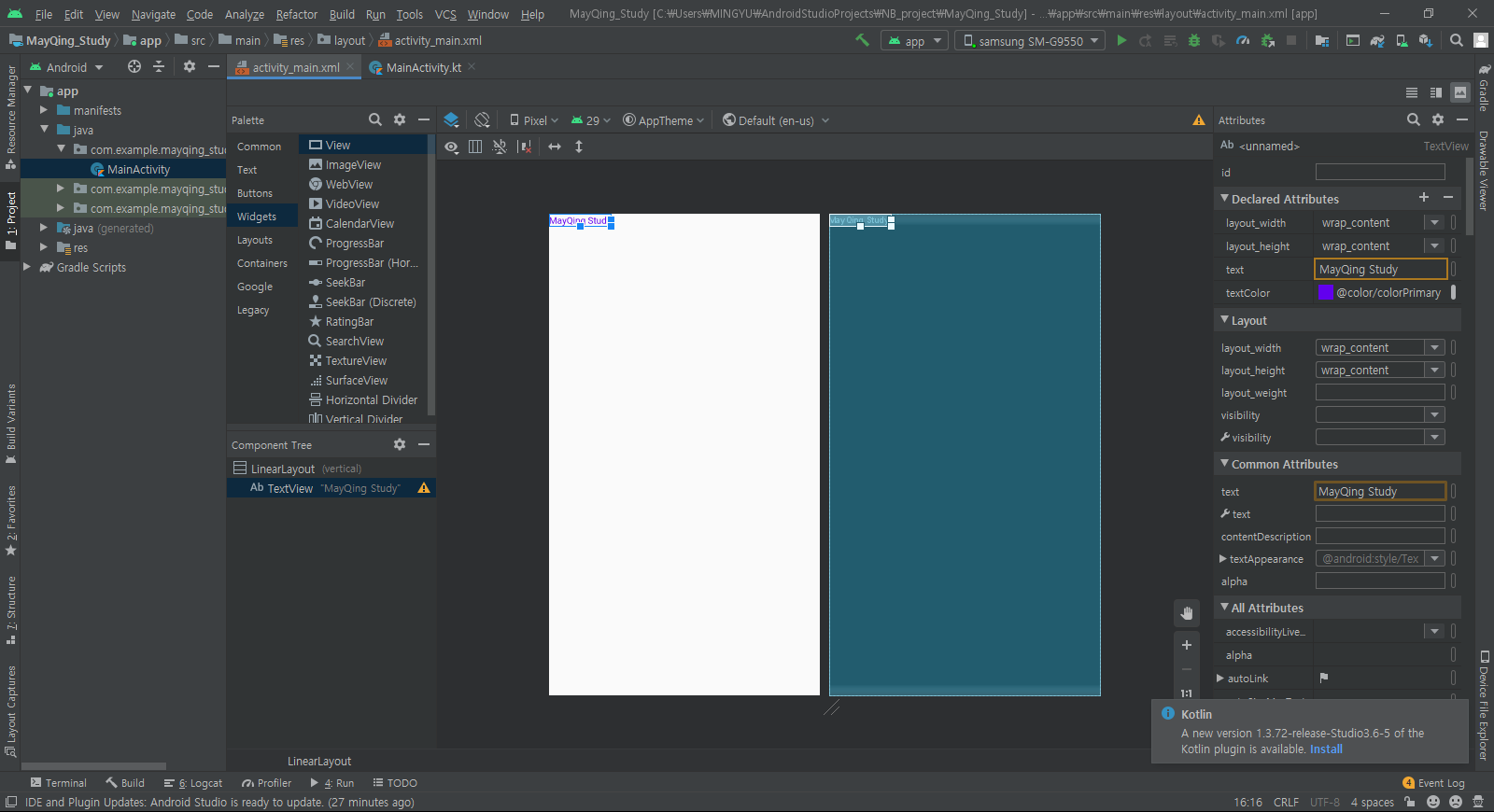Open the AppTheme dropdown

tap(664, 120)
